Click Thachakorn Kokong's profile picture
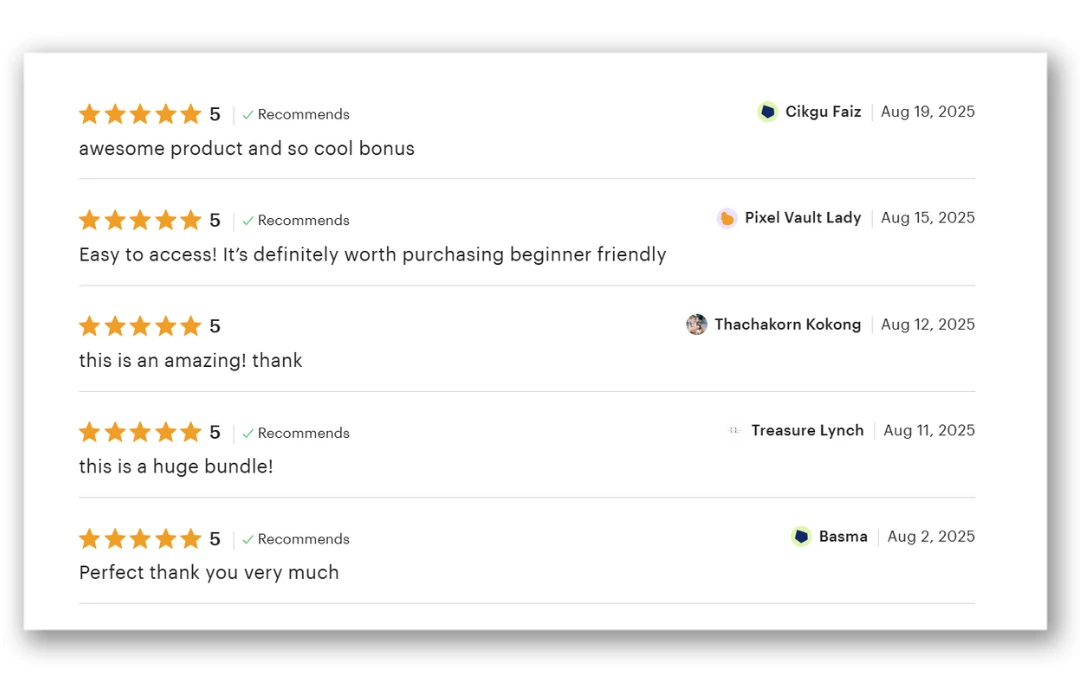This screenshot has height=700, width=1080. click(697, 324)
